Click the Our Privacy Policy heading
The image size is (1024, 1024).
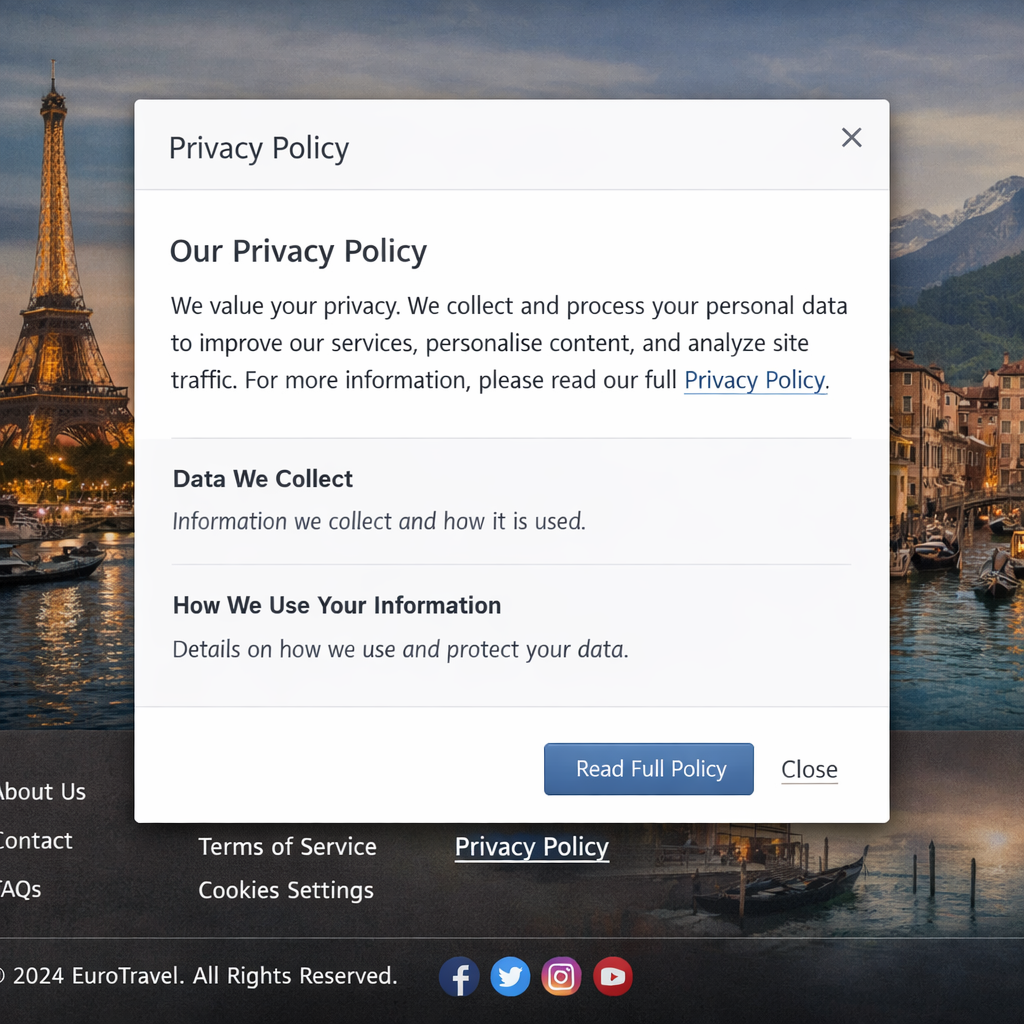click(x=298, y=251)
